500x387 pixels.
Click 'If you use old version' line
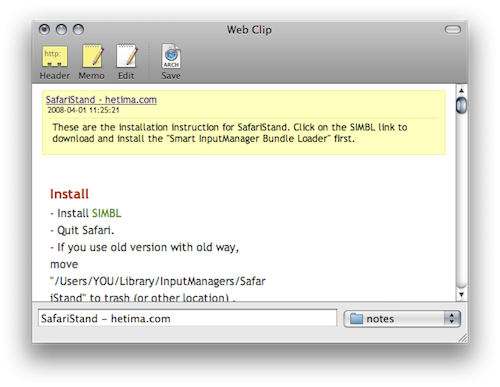[144, 247]
